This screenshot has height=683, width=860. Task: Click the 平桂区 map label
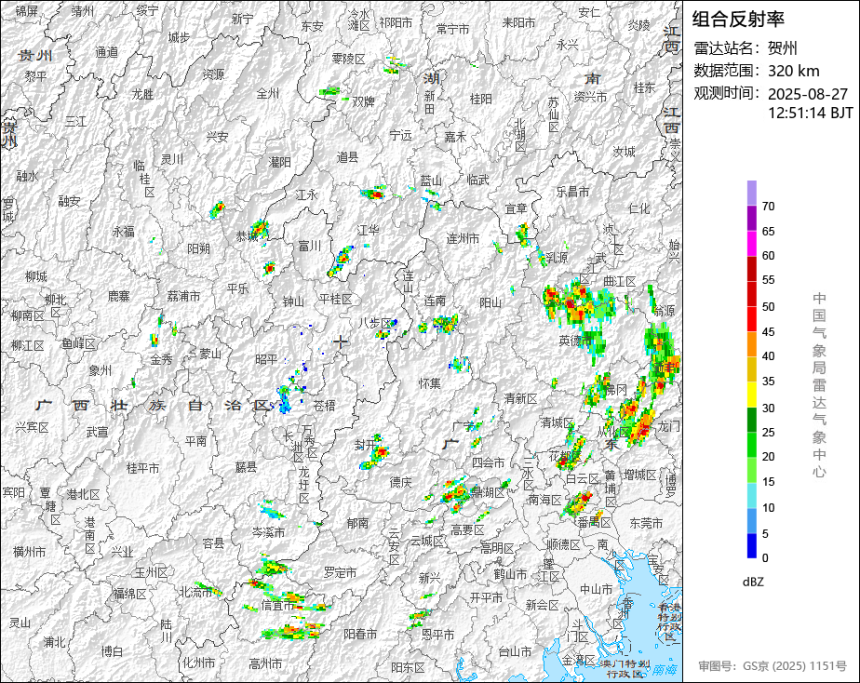336,299
